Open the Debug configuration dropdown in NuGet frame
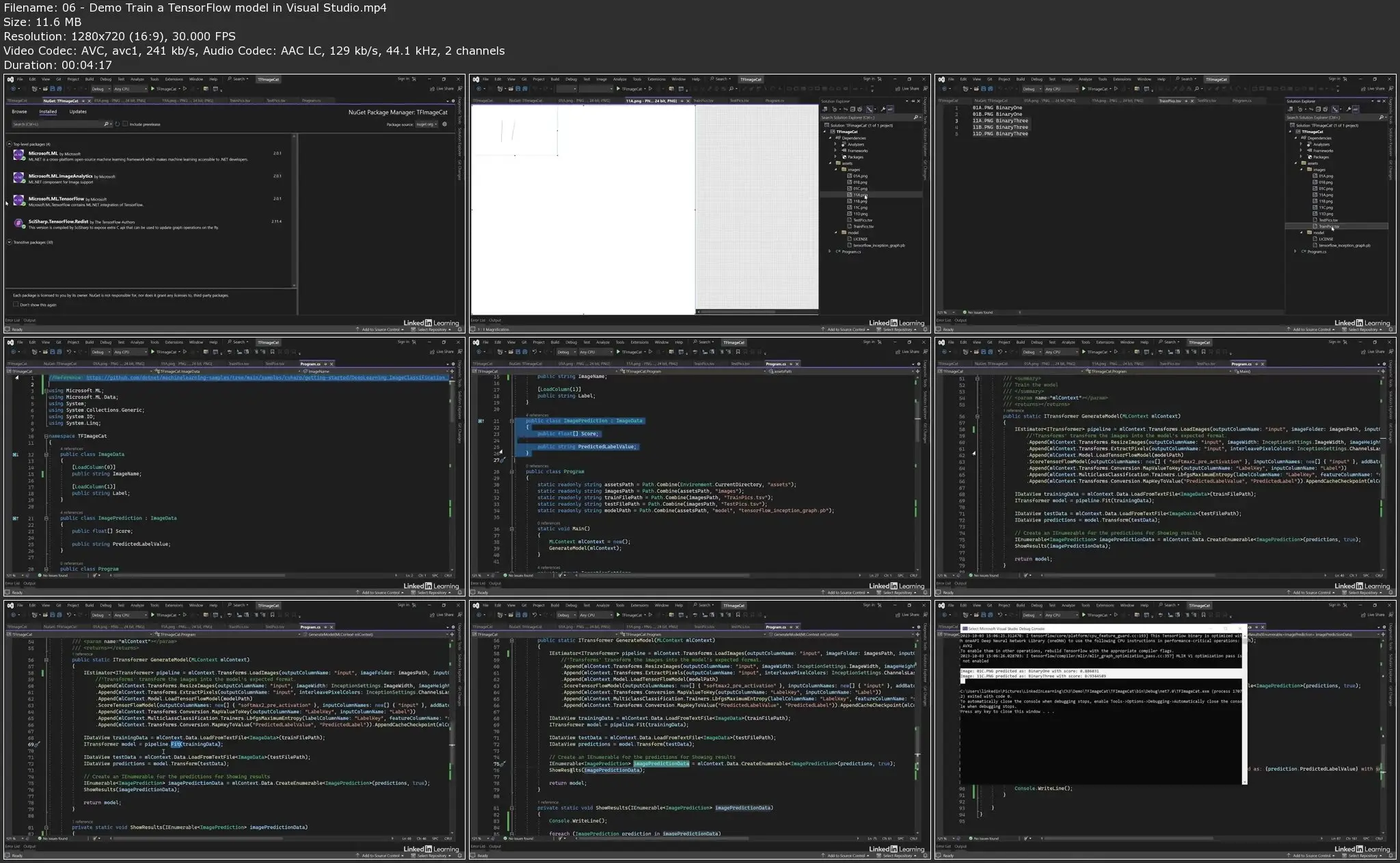 [99, 89]
